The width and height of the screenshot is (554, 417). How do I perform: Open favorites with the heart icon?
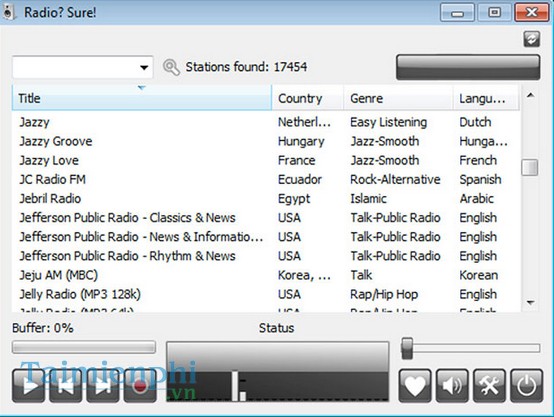415,386
